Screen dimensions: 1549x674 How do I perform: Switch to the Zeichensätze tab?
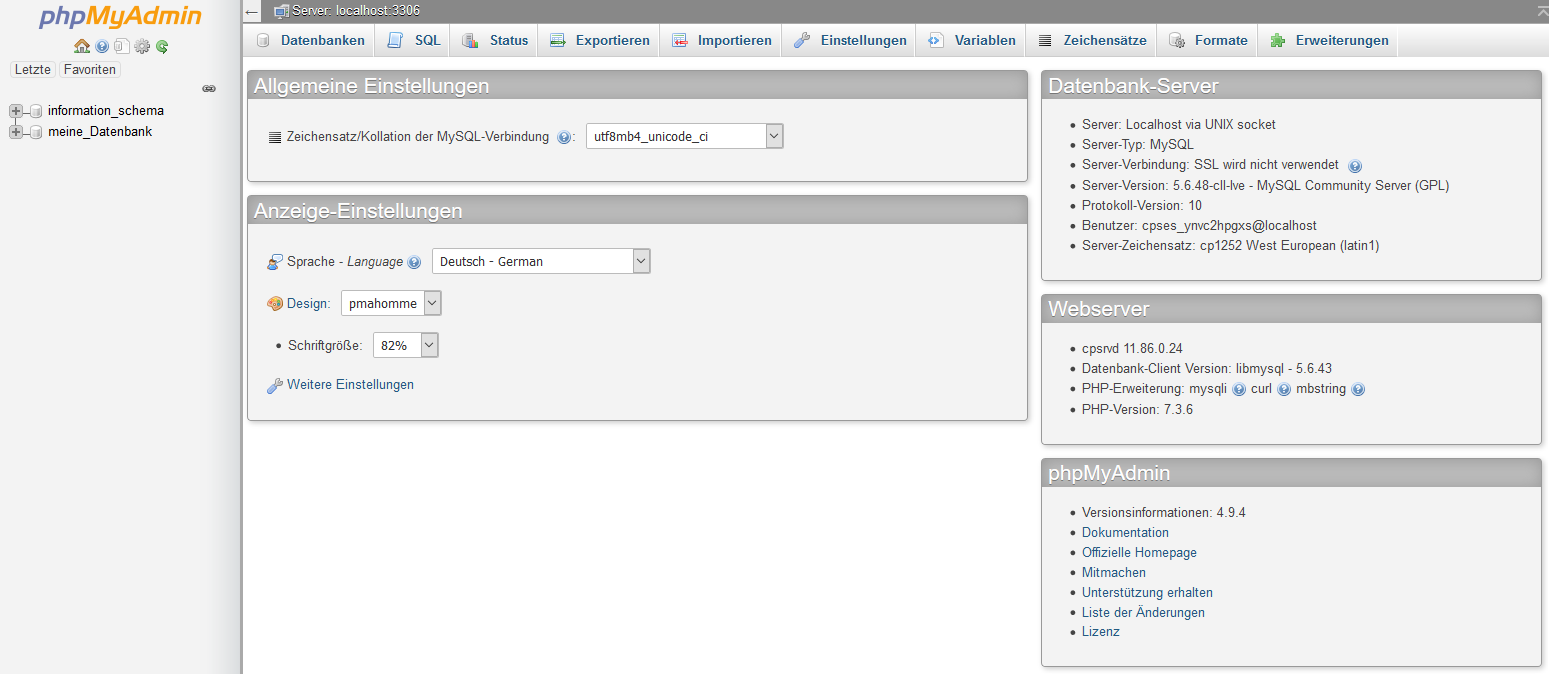click(x=1092, y=41)
